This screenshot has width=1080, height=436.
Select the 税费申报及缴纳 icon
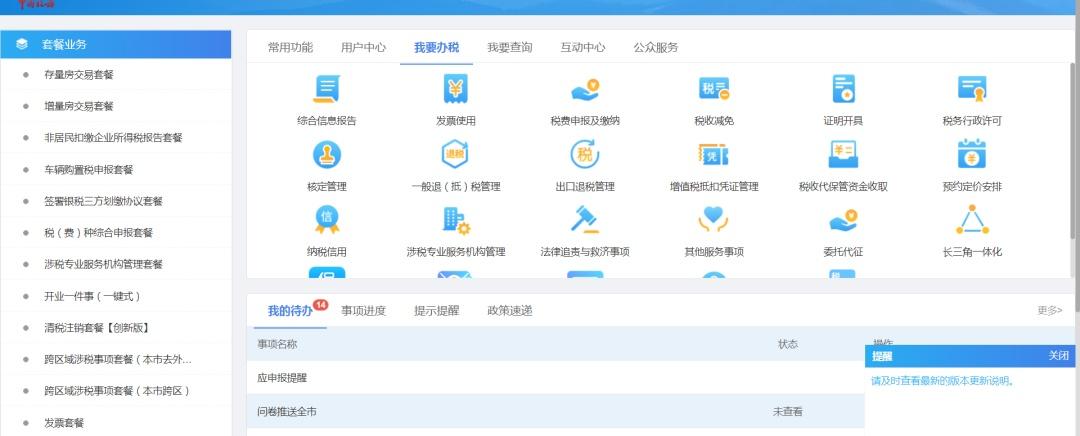point(585,90)
